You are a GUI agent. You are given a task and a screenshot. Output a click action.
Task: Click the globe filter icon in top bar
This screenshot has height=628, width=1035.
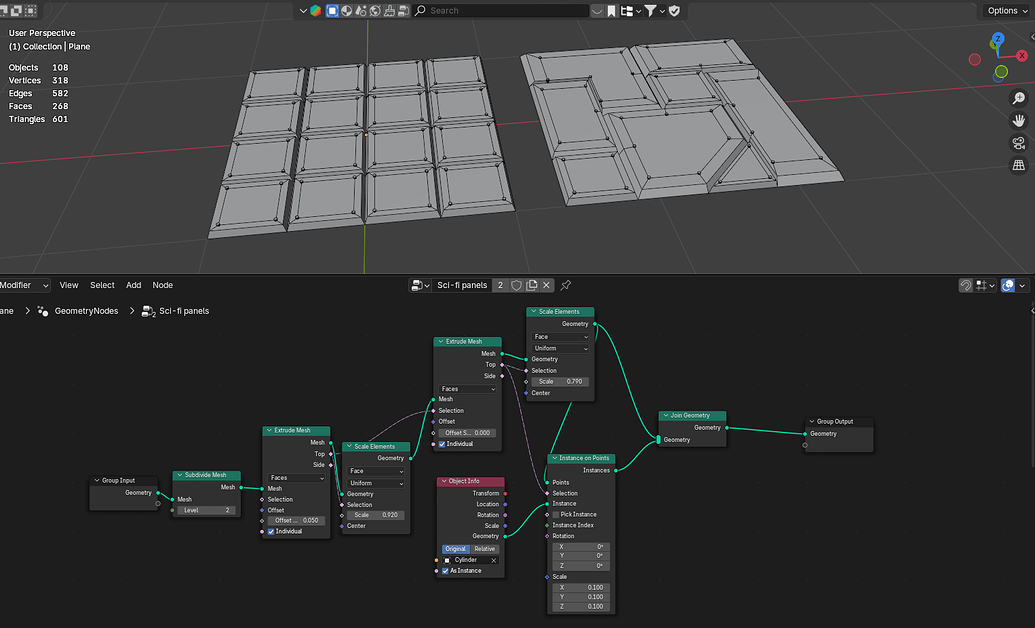coord(374,11)
